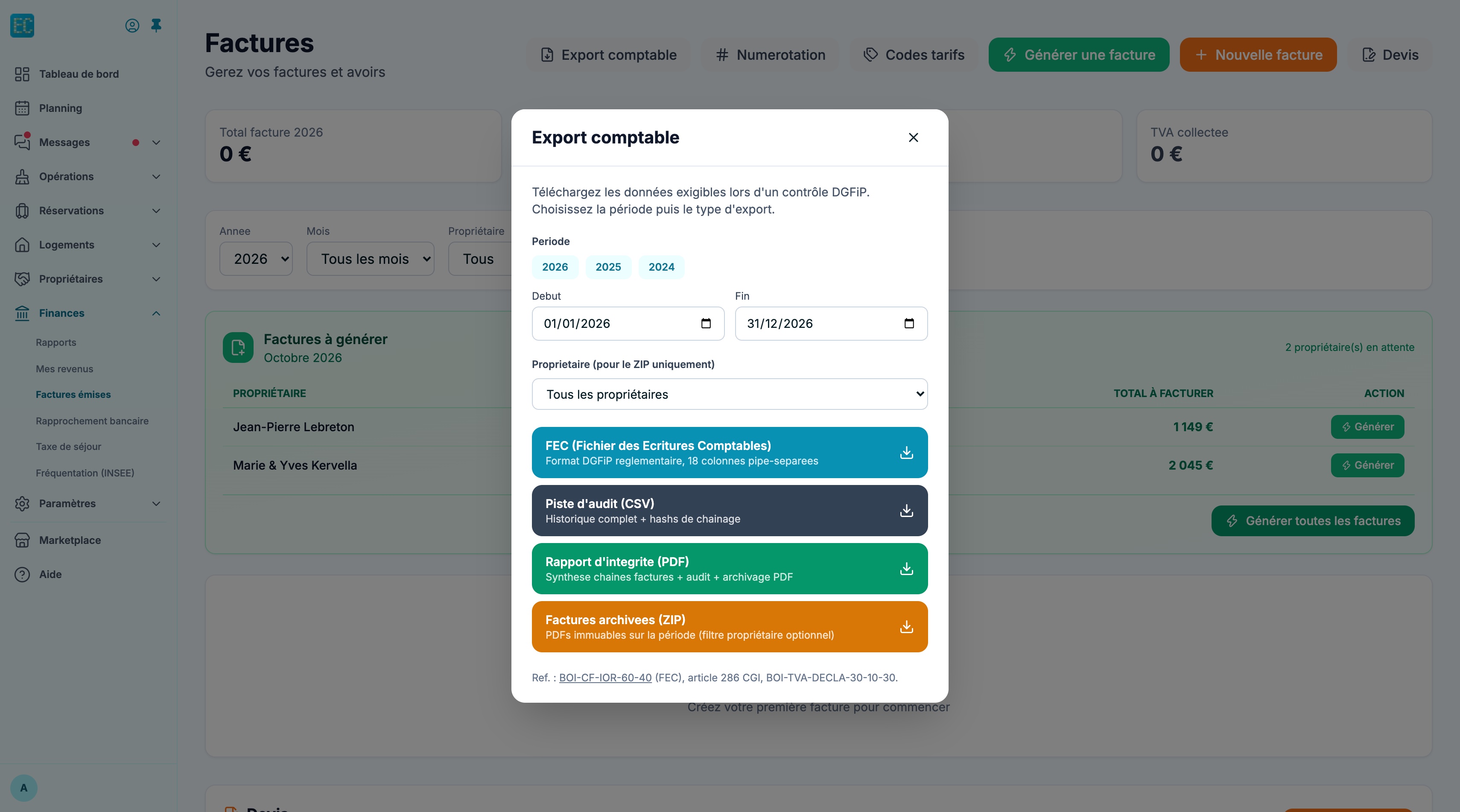Click download icon on Rapport d'integrite PDF
The image size is (1460, 812).
906,568
